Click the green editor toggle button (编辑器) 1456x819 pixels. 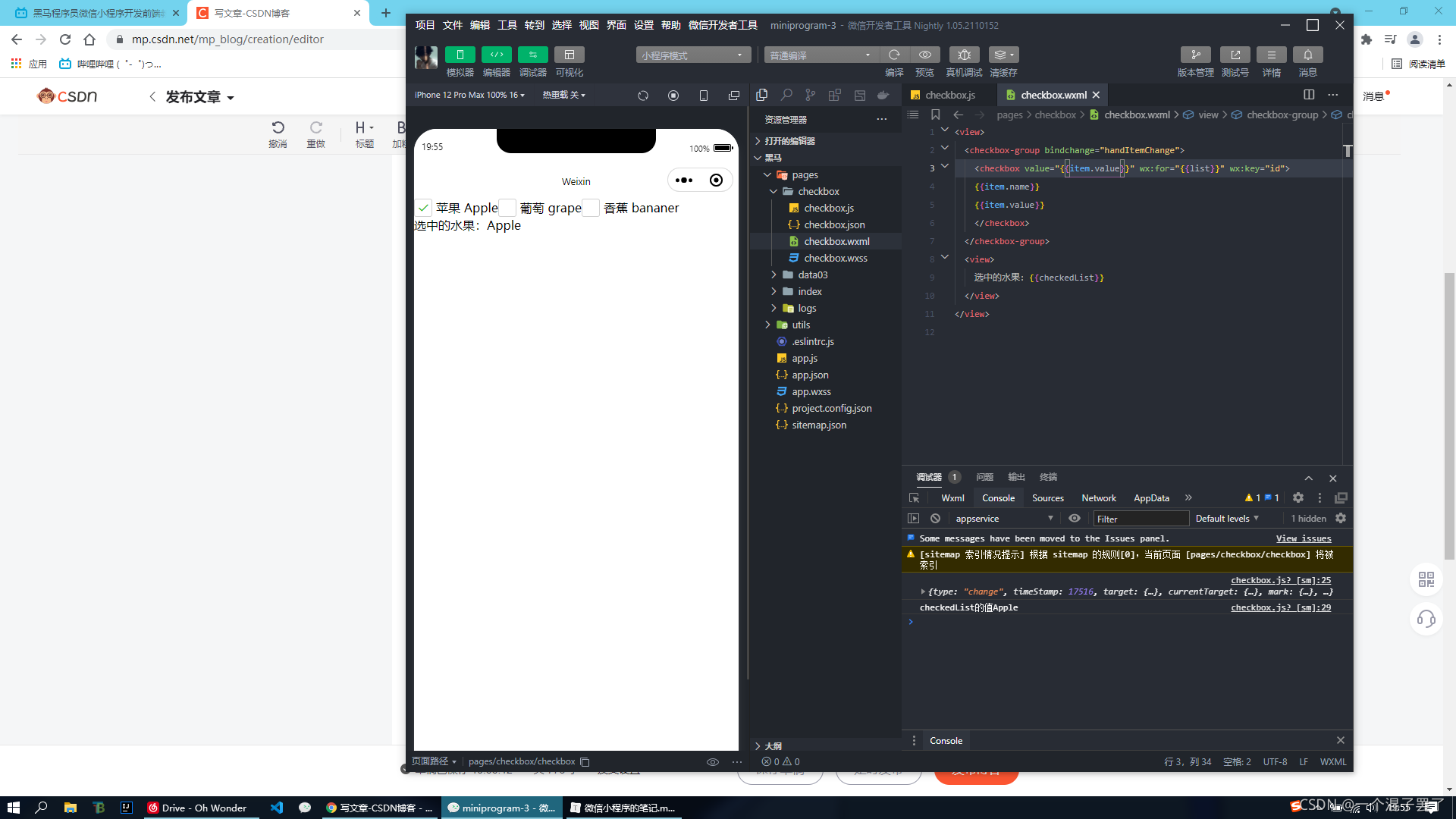click(x=496, y=55)
